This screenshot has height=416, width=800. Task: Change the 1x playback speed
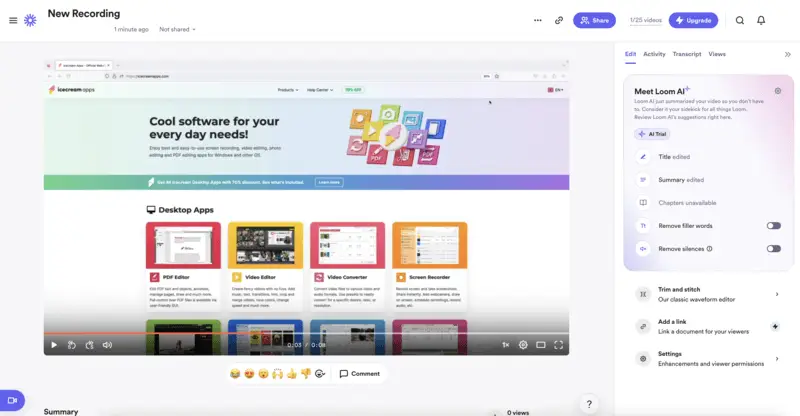506,345
